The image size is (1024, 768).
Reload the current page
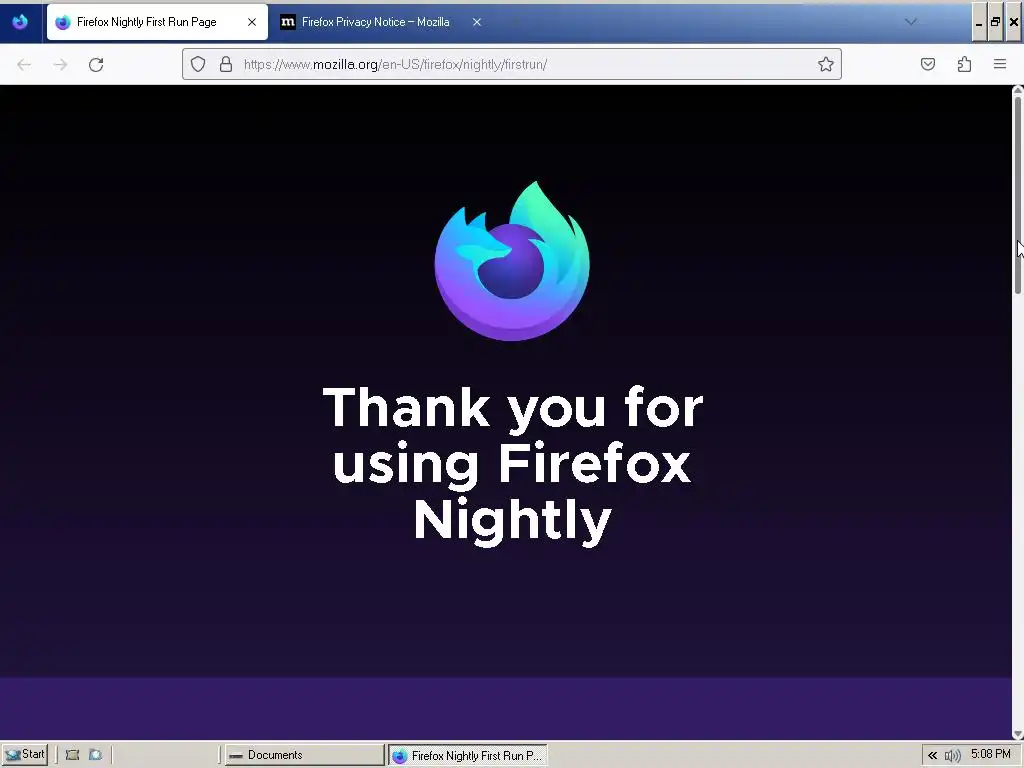96,65
